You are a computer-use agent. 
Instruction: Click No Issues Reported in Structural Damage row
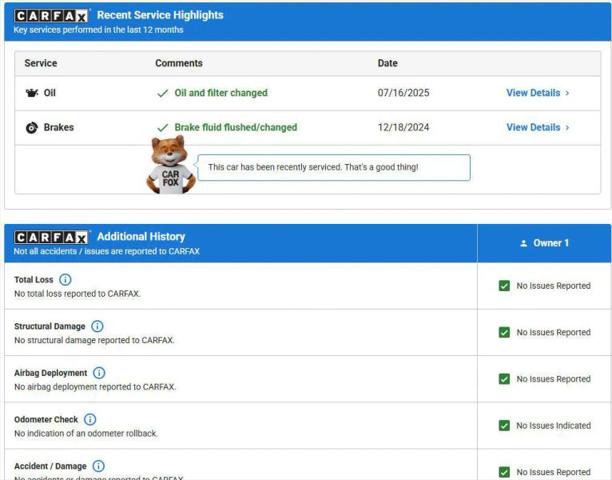tap(553, 332)
